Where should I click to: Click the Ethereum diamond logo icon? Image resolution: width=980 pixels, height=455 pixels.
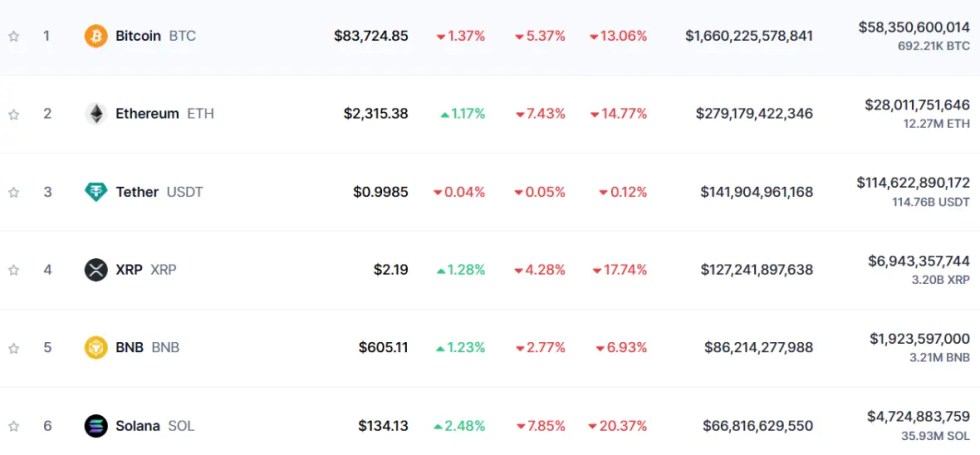coord(96,114)
